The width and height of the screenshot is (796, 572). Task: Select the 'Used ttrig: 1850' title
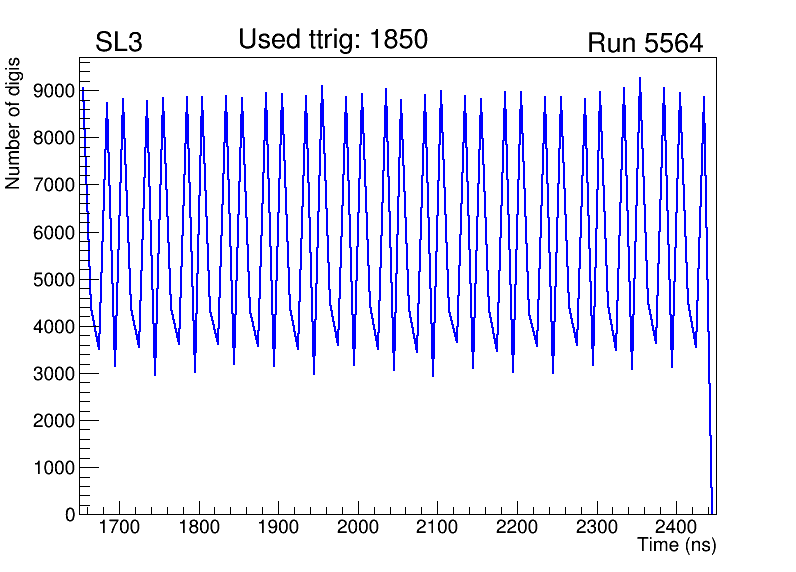[x=333, y=40]
